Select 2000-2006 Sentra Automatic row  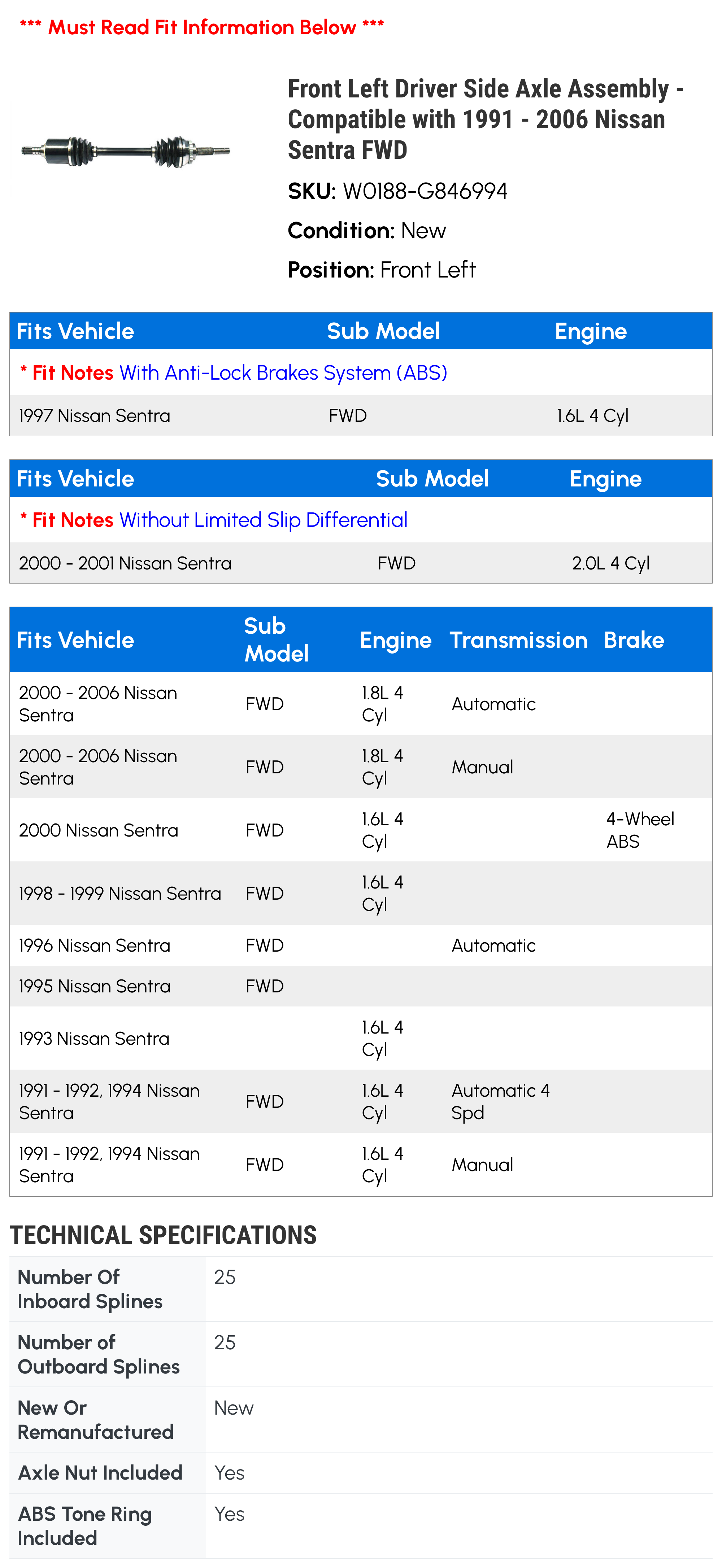(361, 704)
